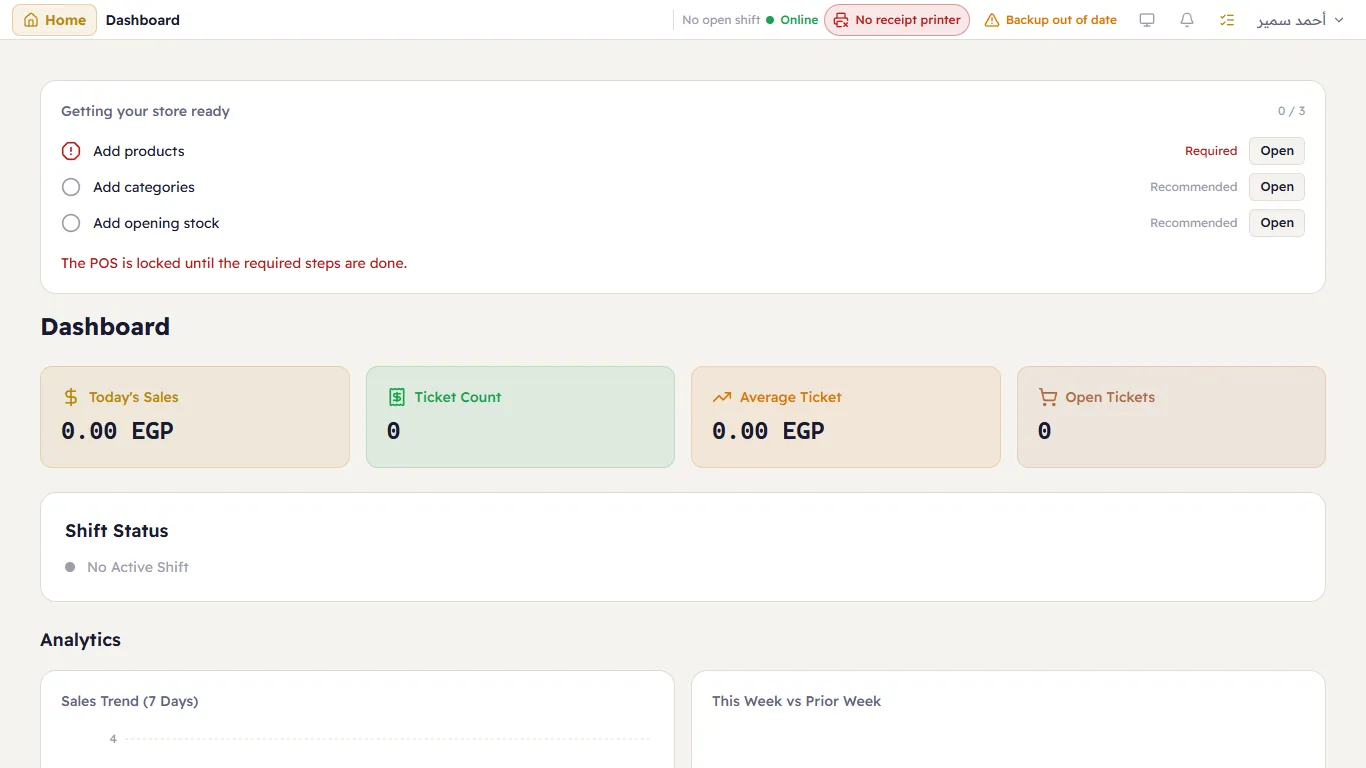
Task: Click the trend arrow icon on Average Ticket
Action: click(722, 397)
